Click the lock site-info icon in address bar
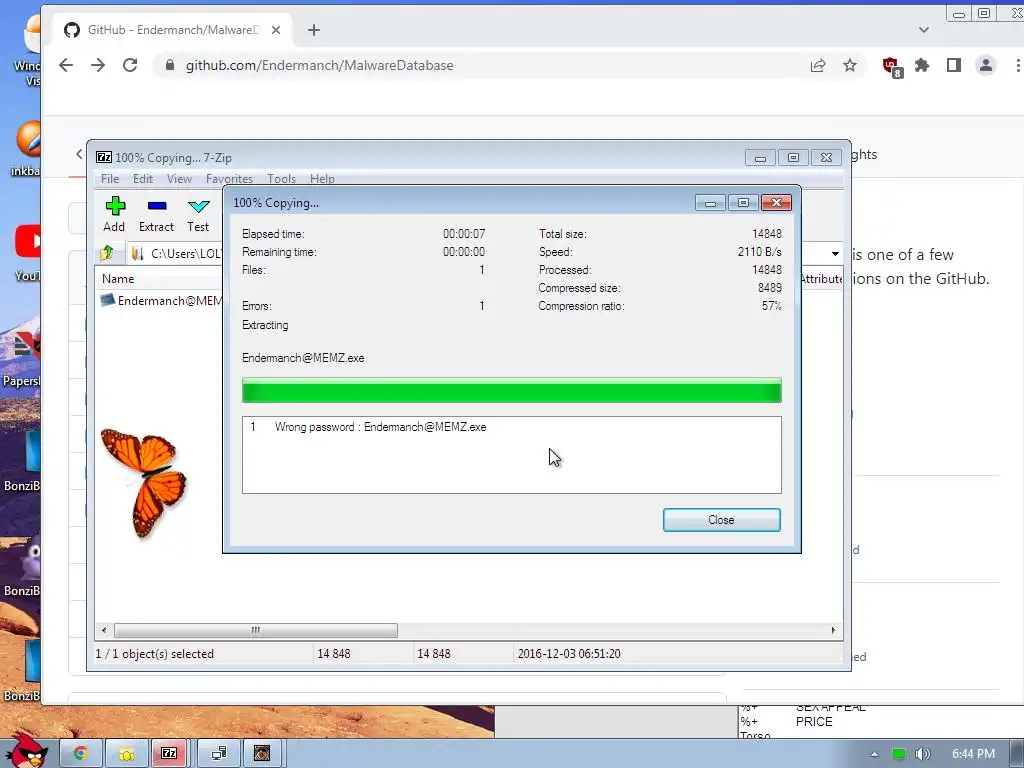This screenshot has height=768, width=1024. click(170, 65)
